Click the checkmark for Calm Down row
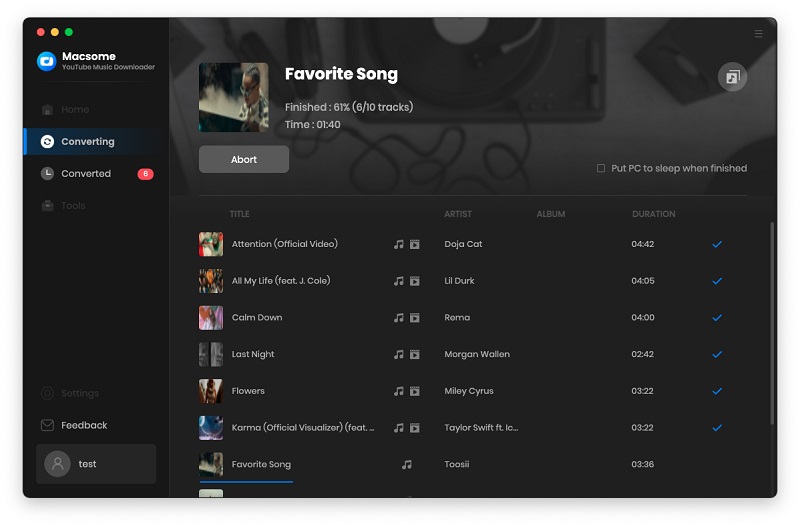The width and height of the screenshot is (800, 526). point(717,318)
